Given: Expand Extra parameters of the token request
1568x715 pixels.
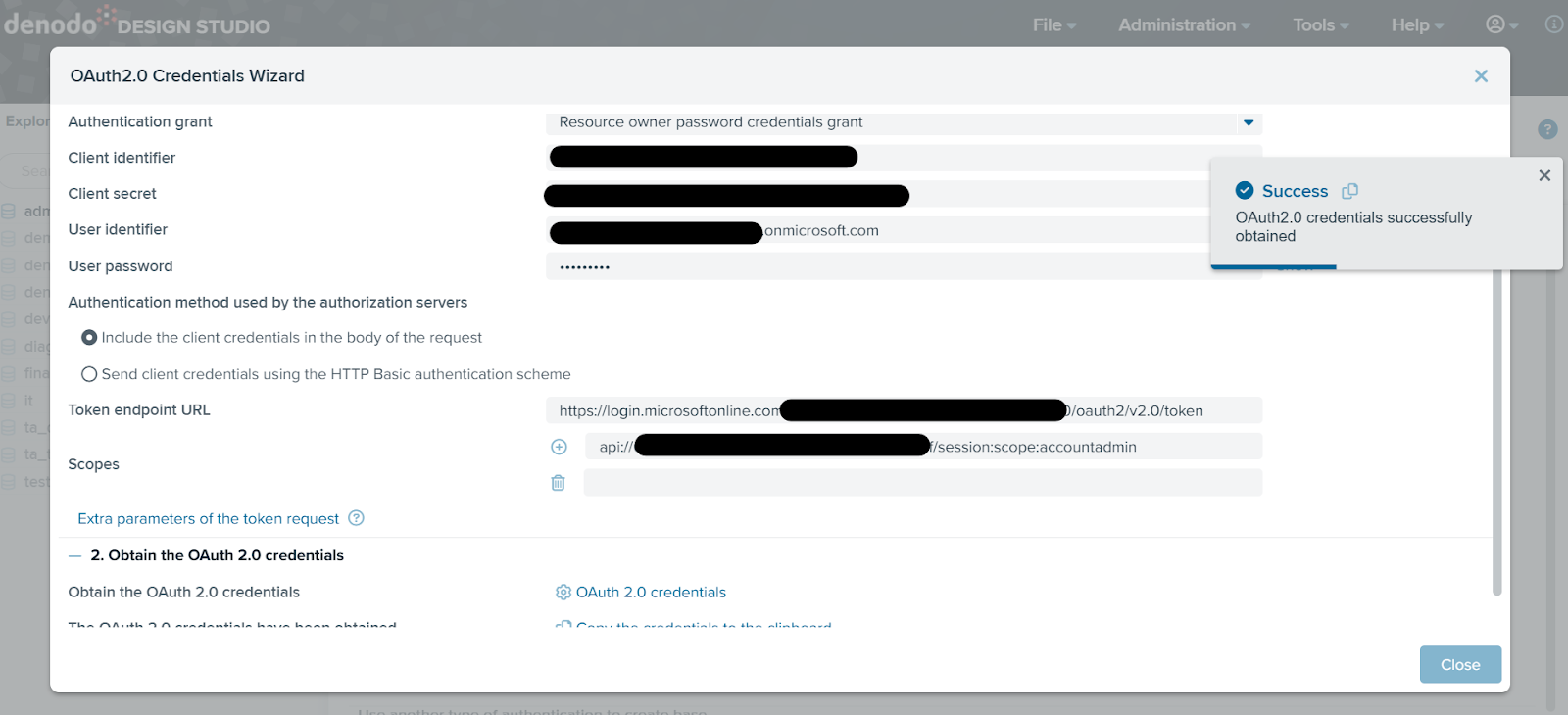Looking at the screenshot, I should click(208, 518).
